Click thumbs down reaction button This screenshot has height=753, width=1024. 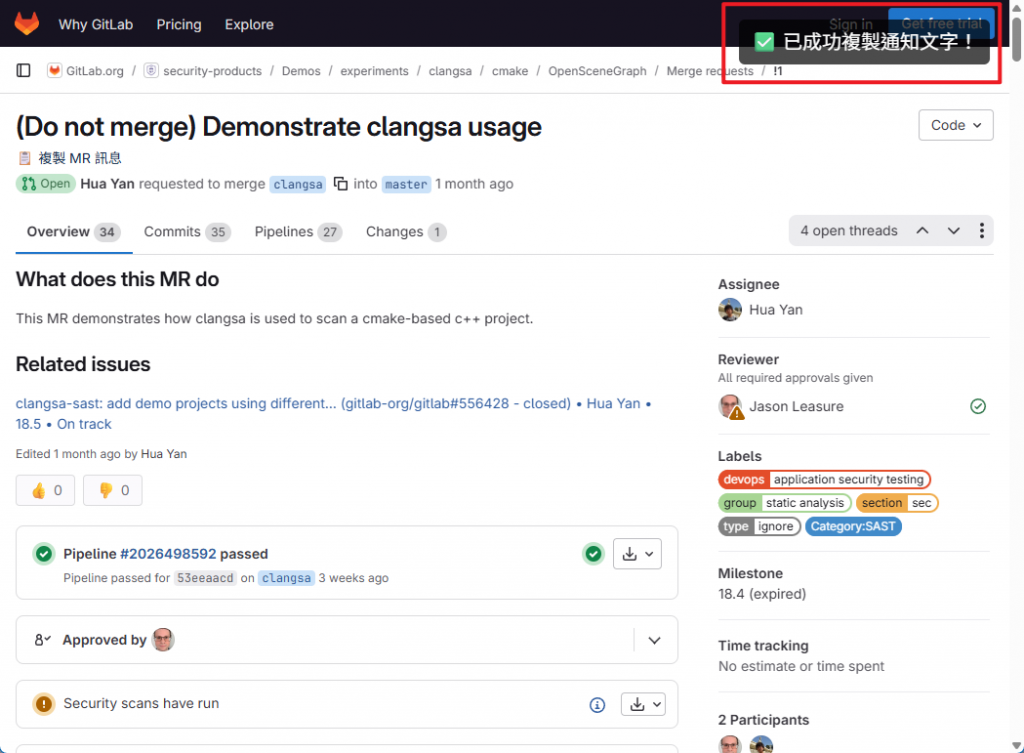(112, 490)
